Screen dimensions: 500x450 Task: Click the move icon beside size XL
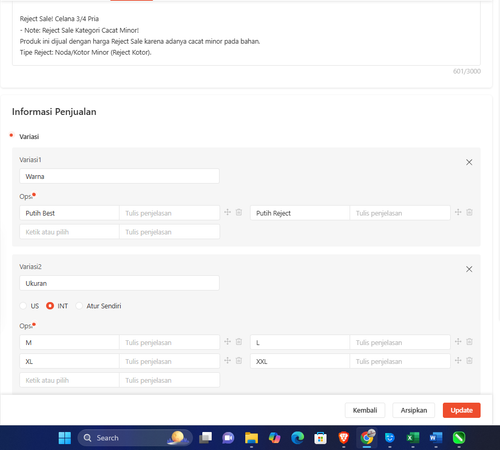[x=227, y=361]
